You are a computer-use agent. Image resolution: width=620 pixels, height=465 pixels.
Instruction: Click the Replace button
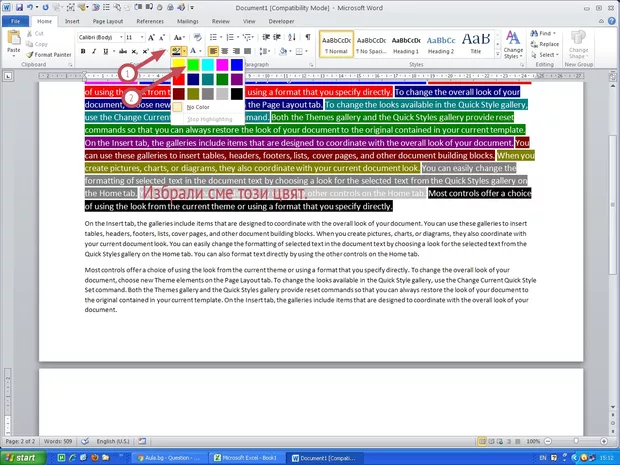547,44
